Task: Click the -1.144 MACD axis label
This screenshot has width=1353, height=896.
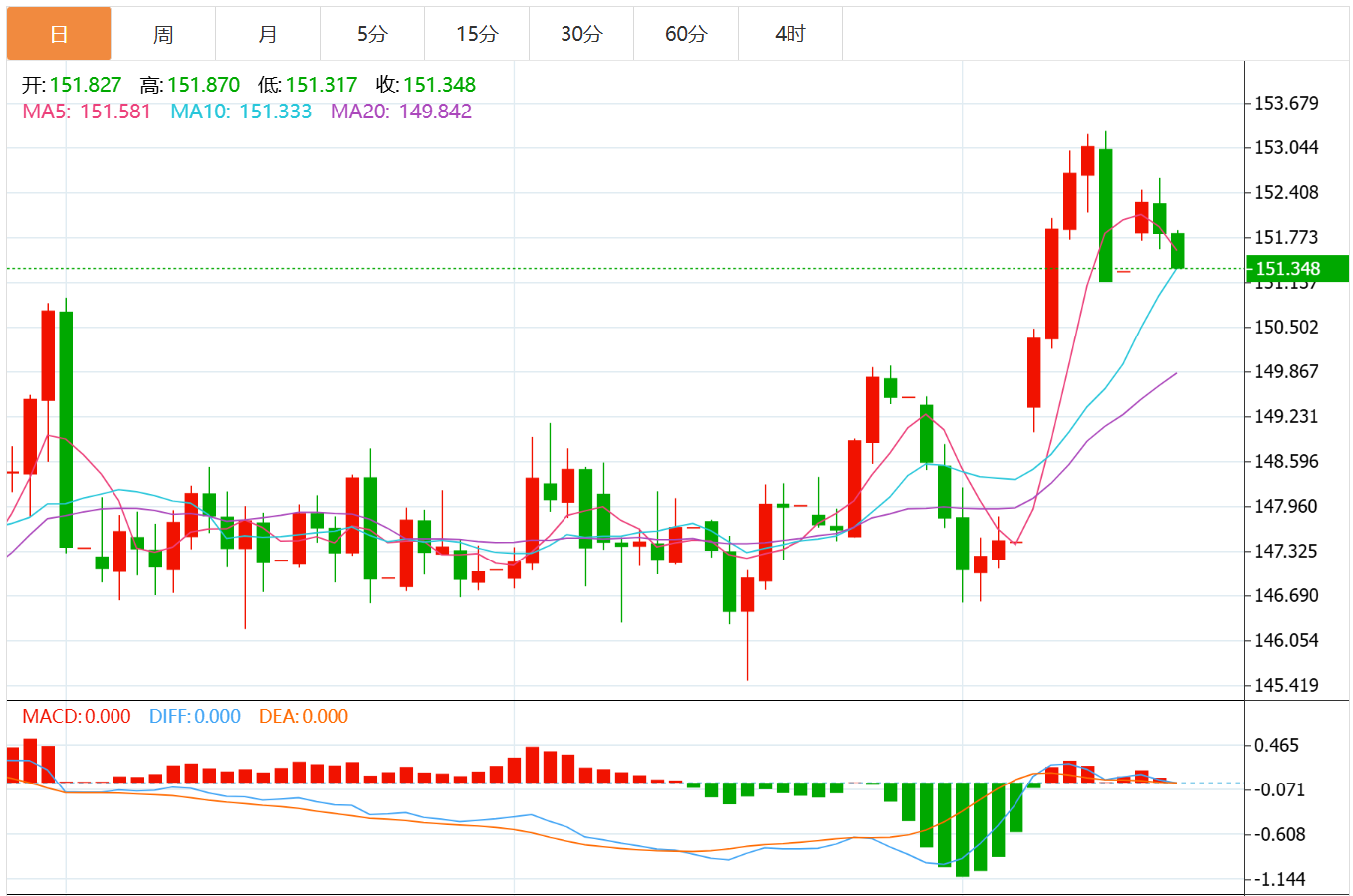Action: tap(1278, 879)
